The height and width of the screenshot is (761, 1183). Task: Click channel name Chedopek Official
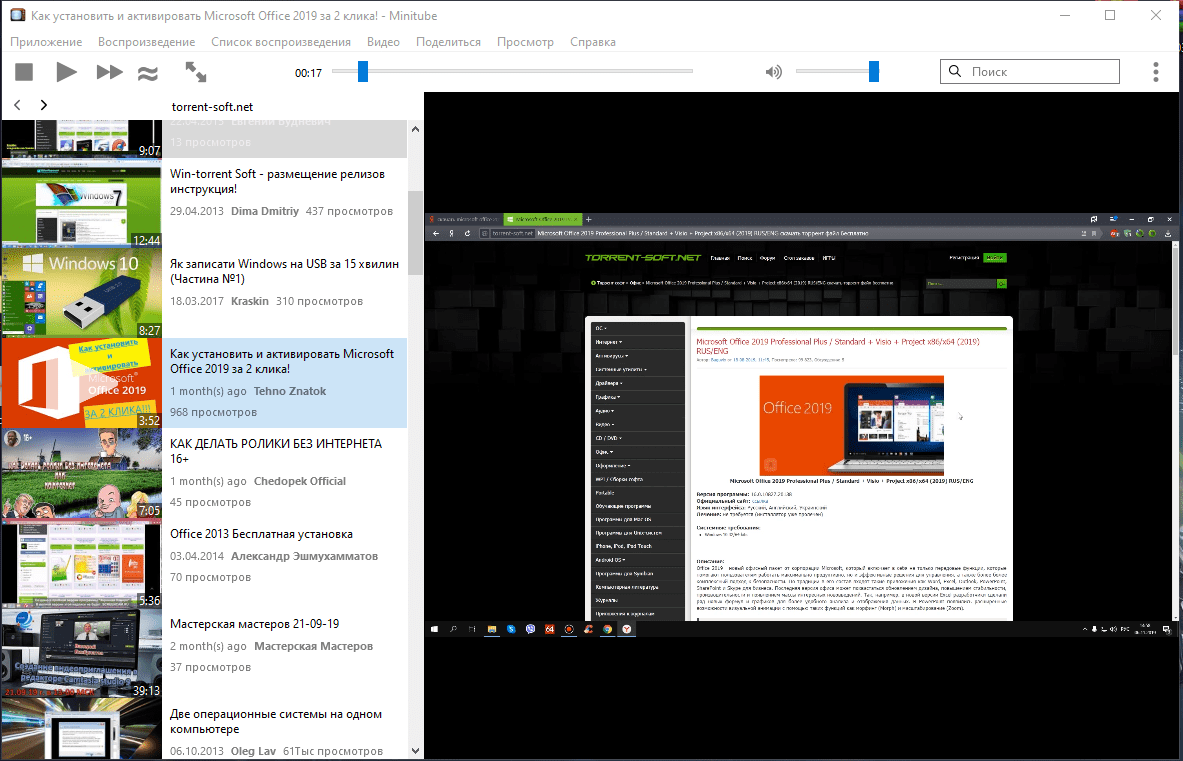pos(300,481)
